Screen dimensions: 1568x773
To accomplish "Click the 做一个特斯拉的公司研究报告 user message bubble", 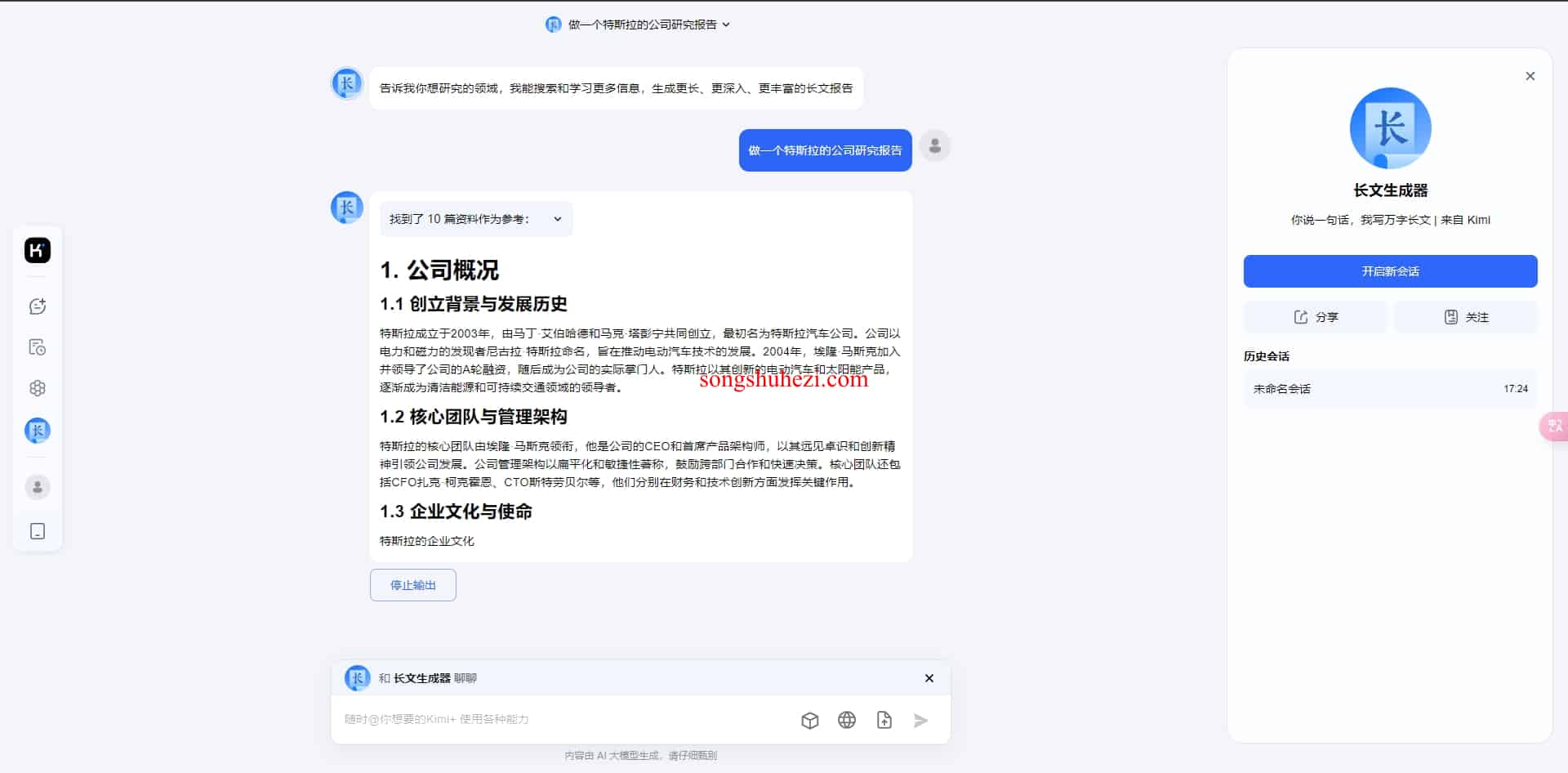I will (x=825, y=150).
